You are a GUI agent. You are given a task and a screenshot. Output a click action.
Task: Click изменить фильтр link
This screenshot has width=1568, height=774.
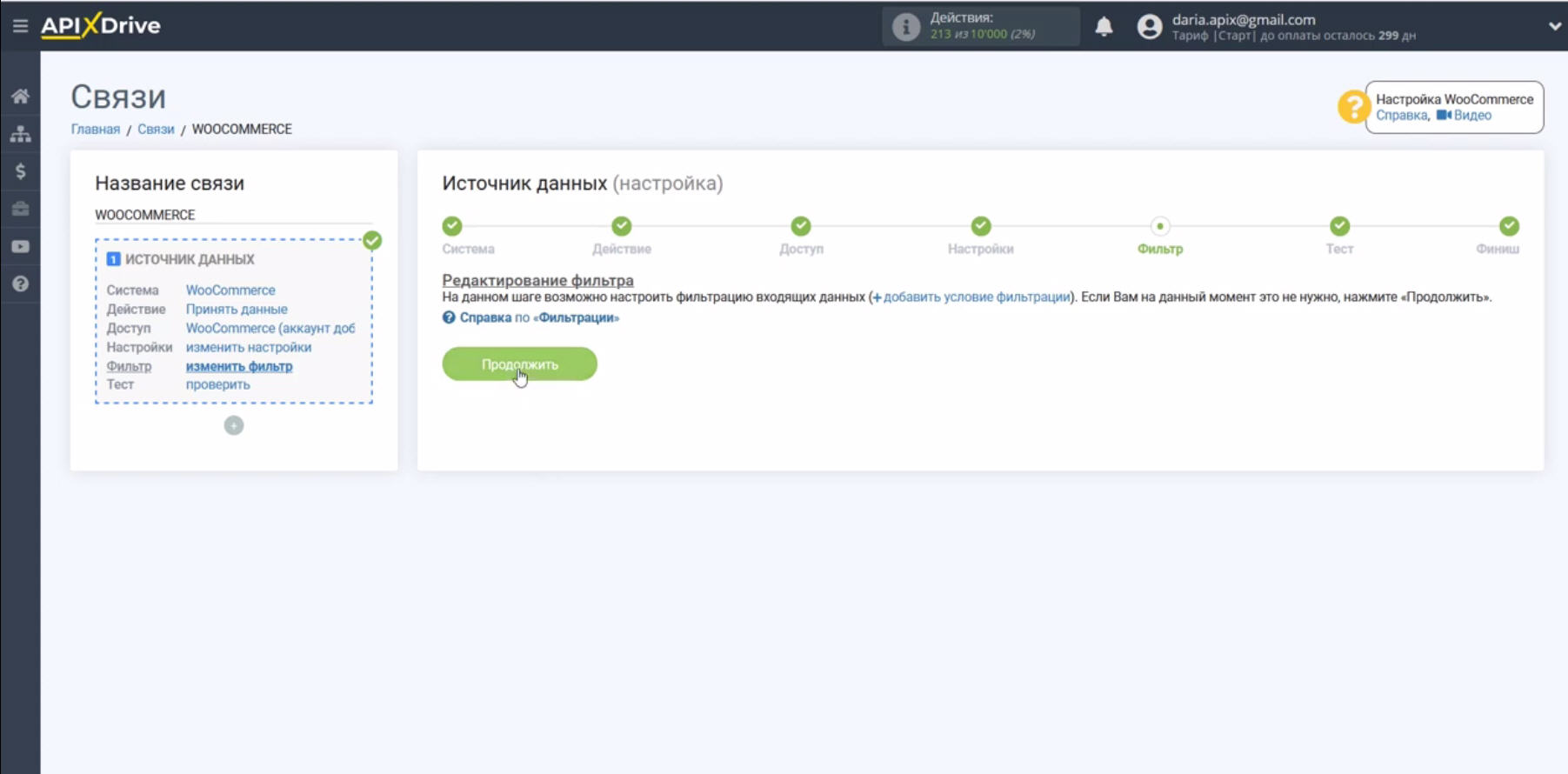pos(239,366)
